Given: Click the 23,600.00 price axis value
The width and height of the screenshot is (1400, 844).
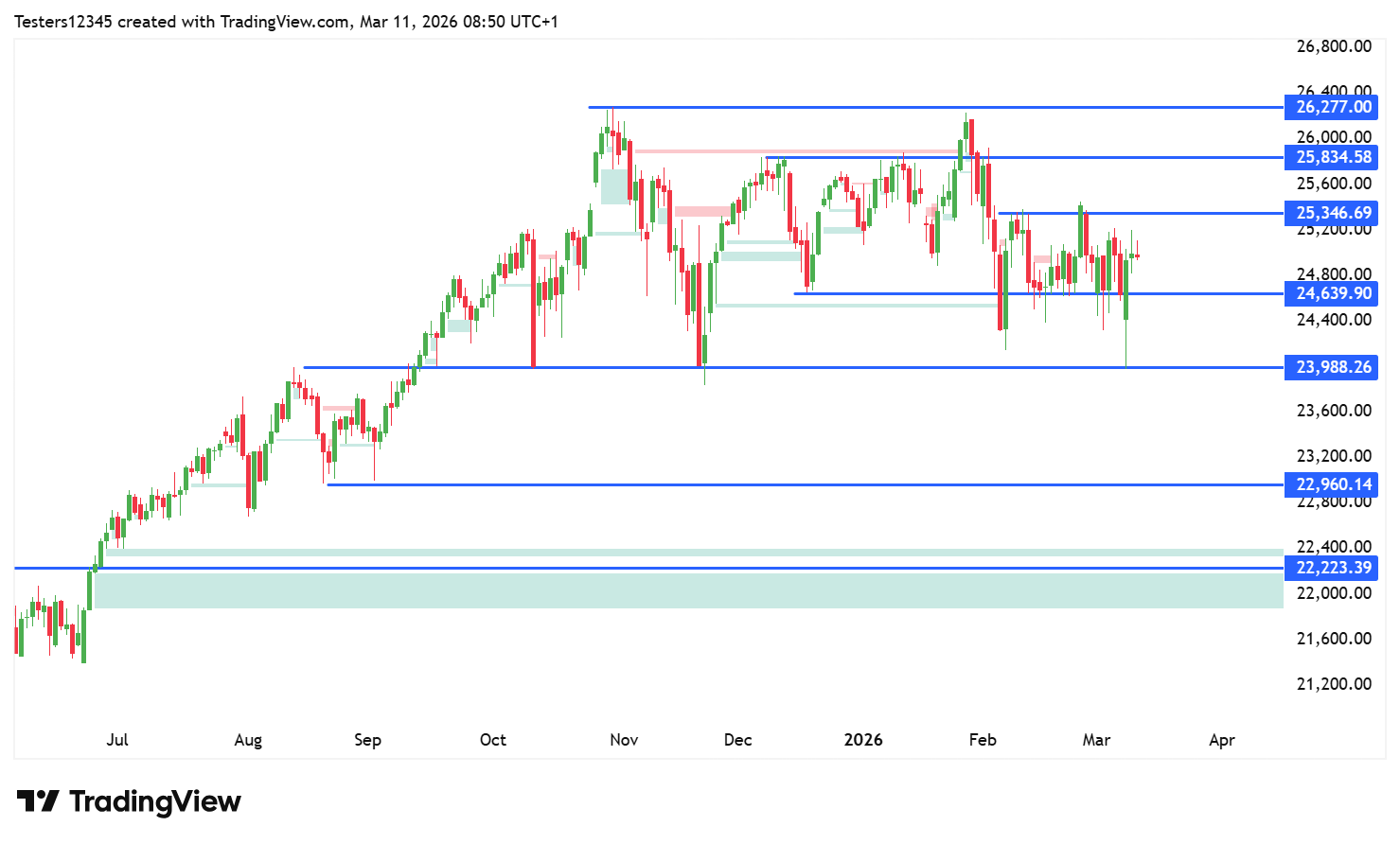Looking at the screenshot, I should click(1334, 411).
